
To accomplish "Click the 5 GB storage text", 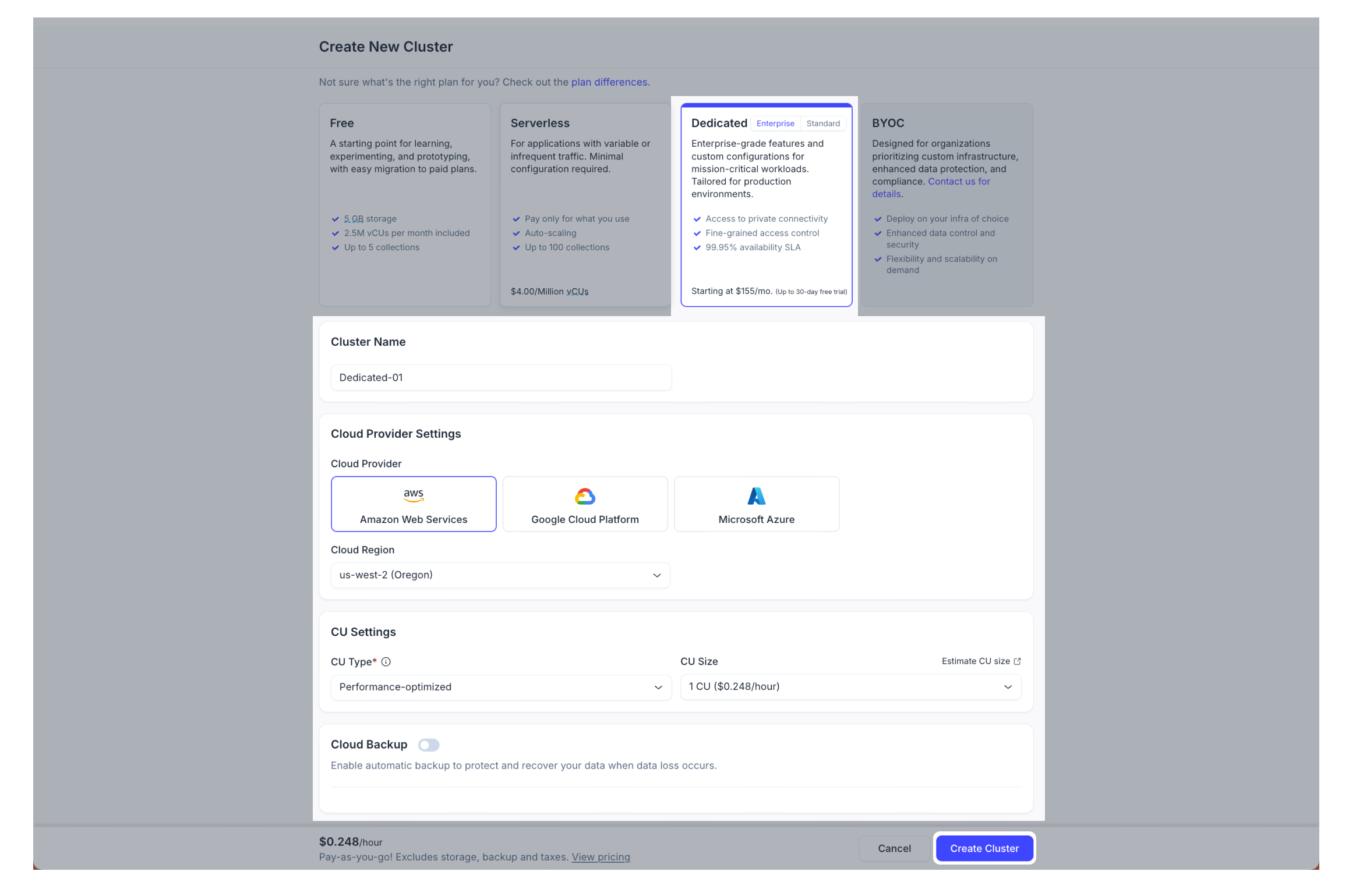I will [x=370, y=219].
